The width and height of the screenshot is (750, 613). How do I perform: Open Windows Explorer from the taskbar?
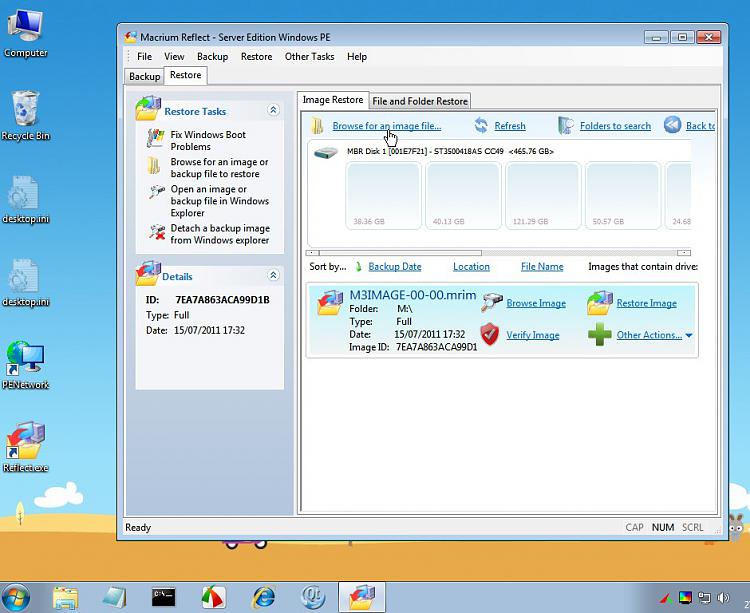66,598
